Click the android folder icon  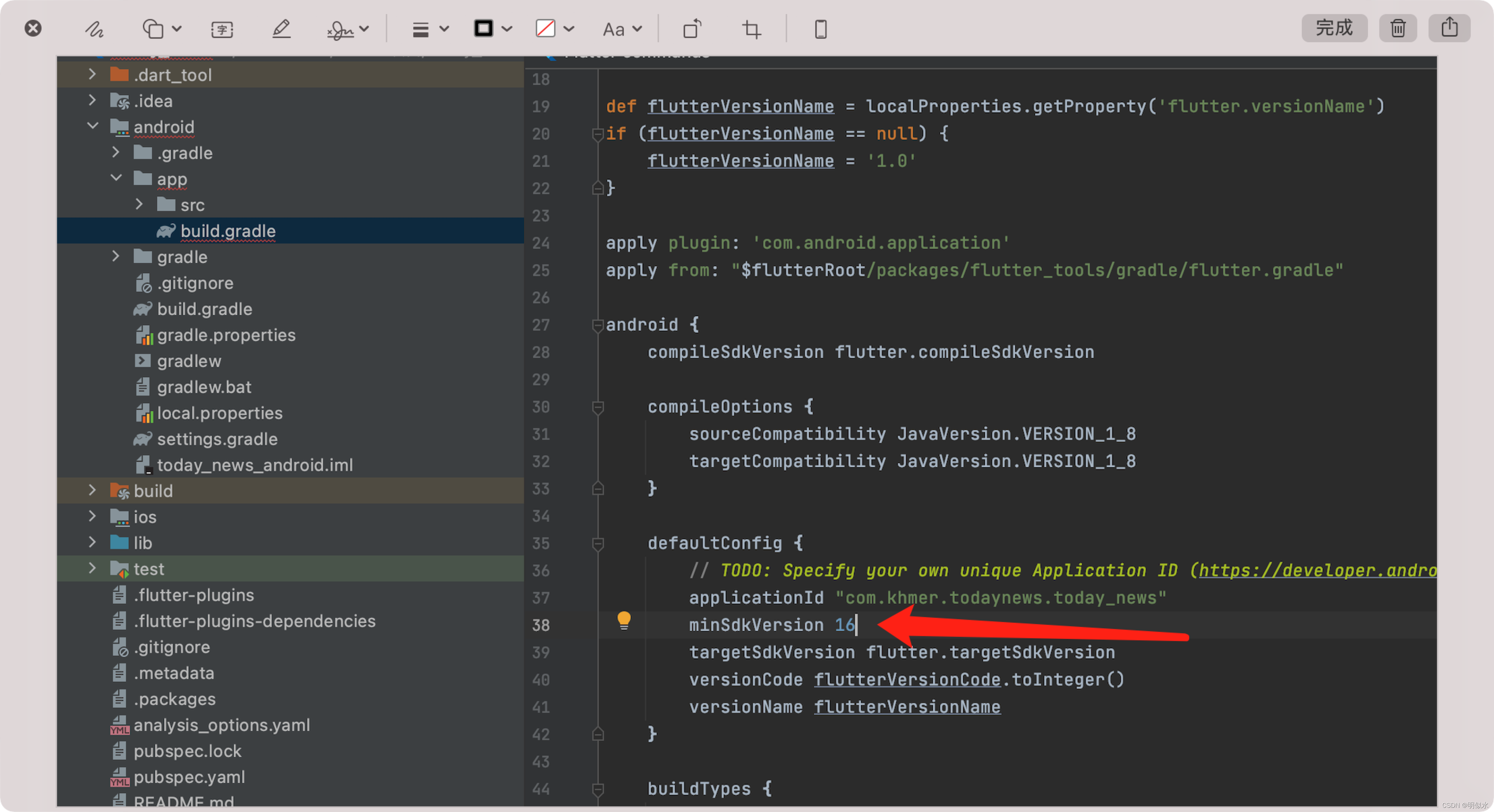click(119, 127)
